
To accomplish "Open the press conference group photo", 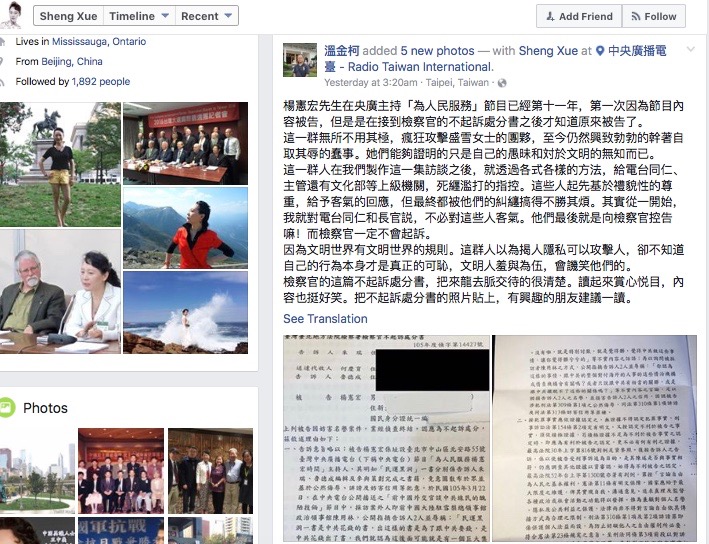I will click(185, 143).
